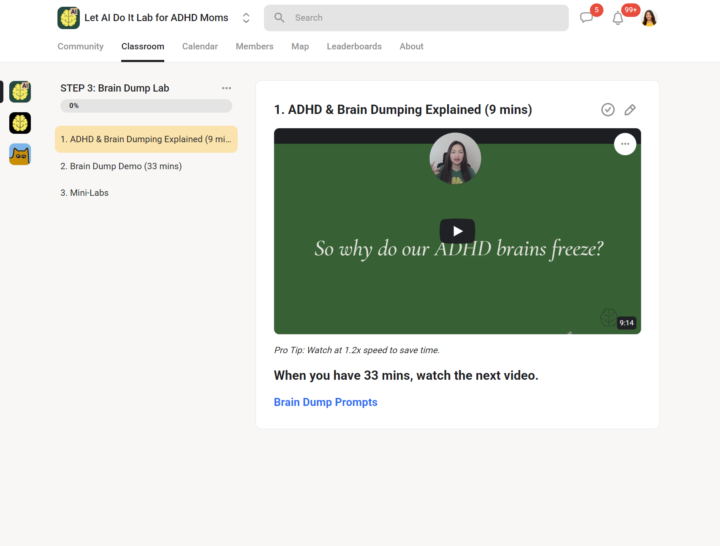720x546 pixels.
Task: Click the 0% course progress bar
Action: tap(146, 106)
